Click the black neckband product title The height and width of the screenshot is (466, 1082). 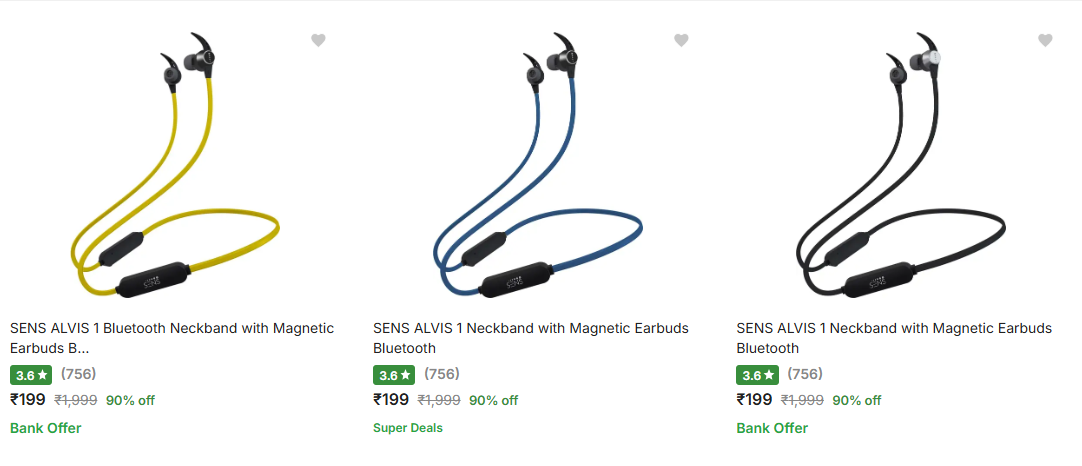pos(894,338)
